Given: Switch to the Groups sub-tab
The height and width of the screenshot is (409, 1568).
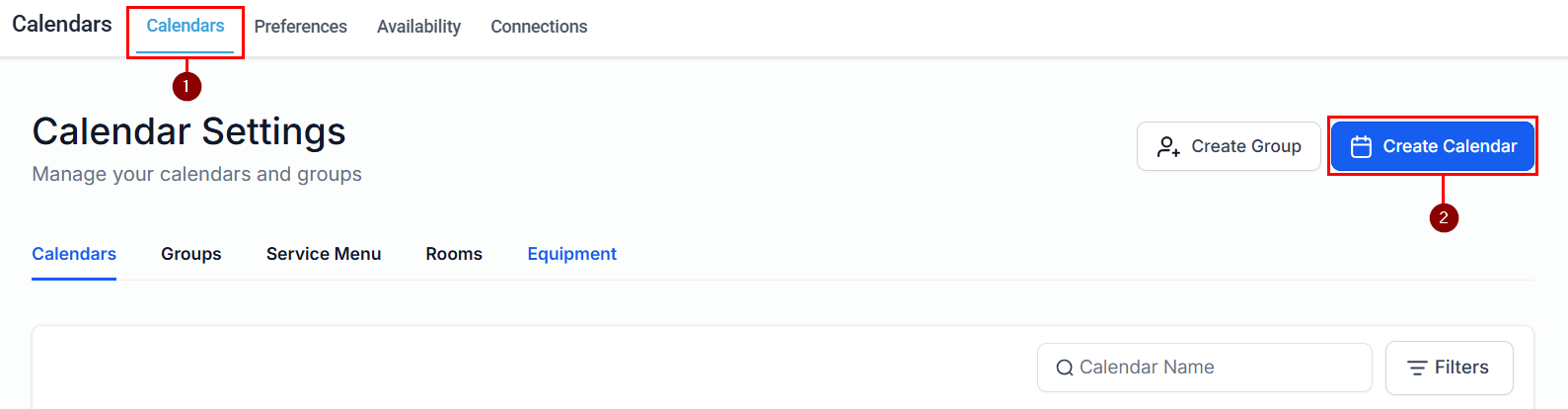Looking at the screenshot, I should click(191, 254).
